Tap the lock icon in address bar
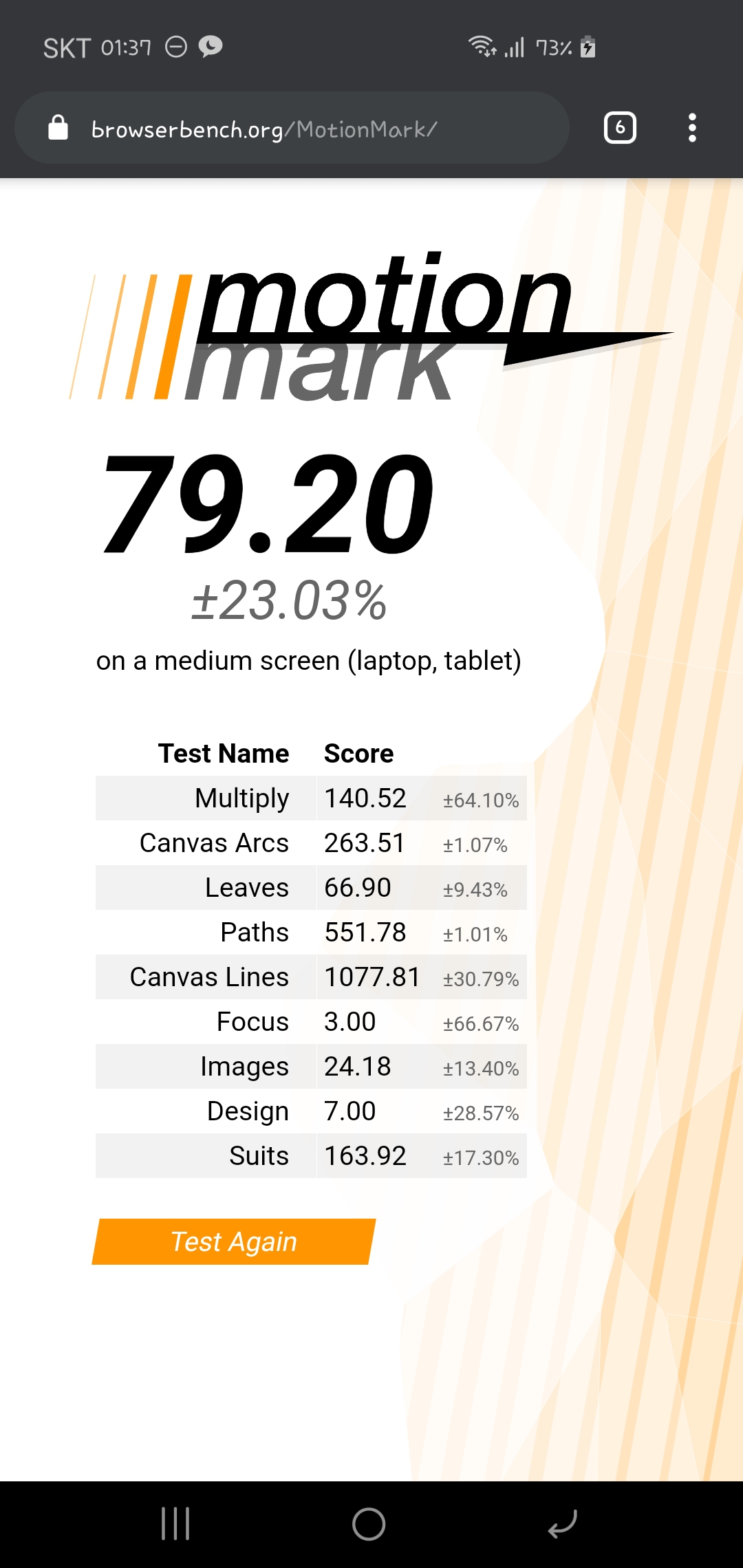Viewport: 743px width, 1568px height. click(58, 128)
